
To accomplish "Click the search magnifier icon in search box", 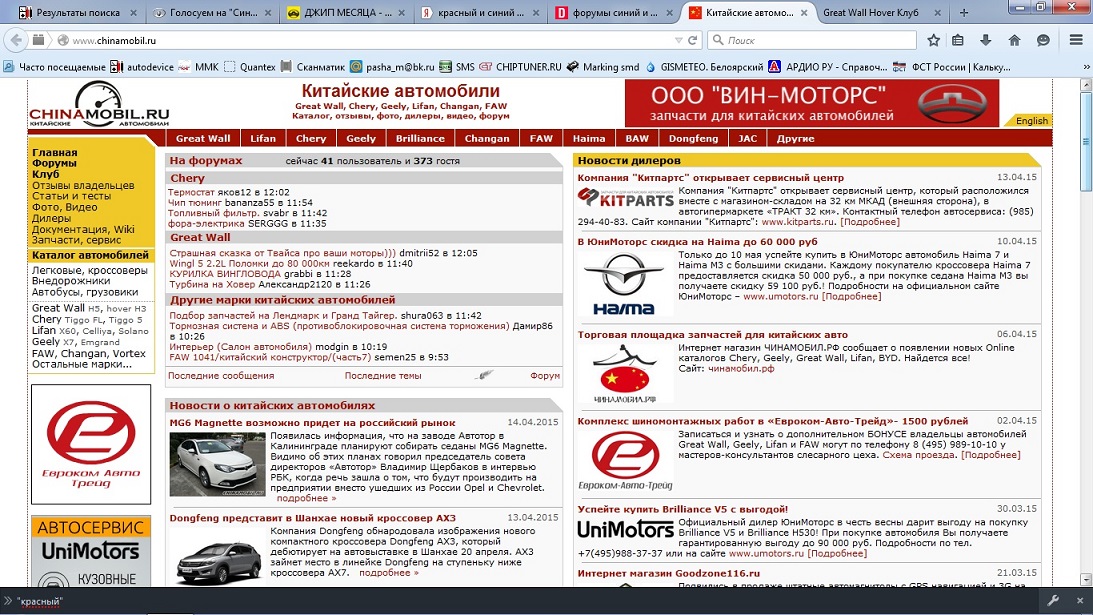I will pyautogui.click(x=718, y=40).
